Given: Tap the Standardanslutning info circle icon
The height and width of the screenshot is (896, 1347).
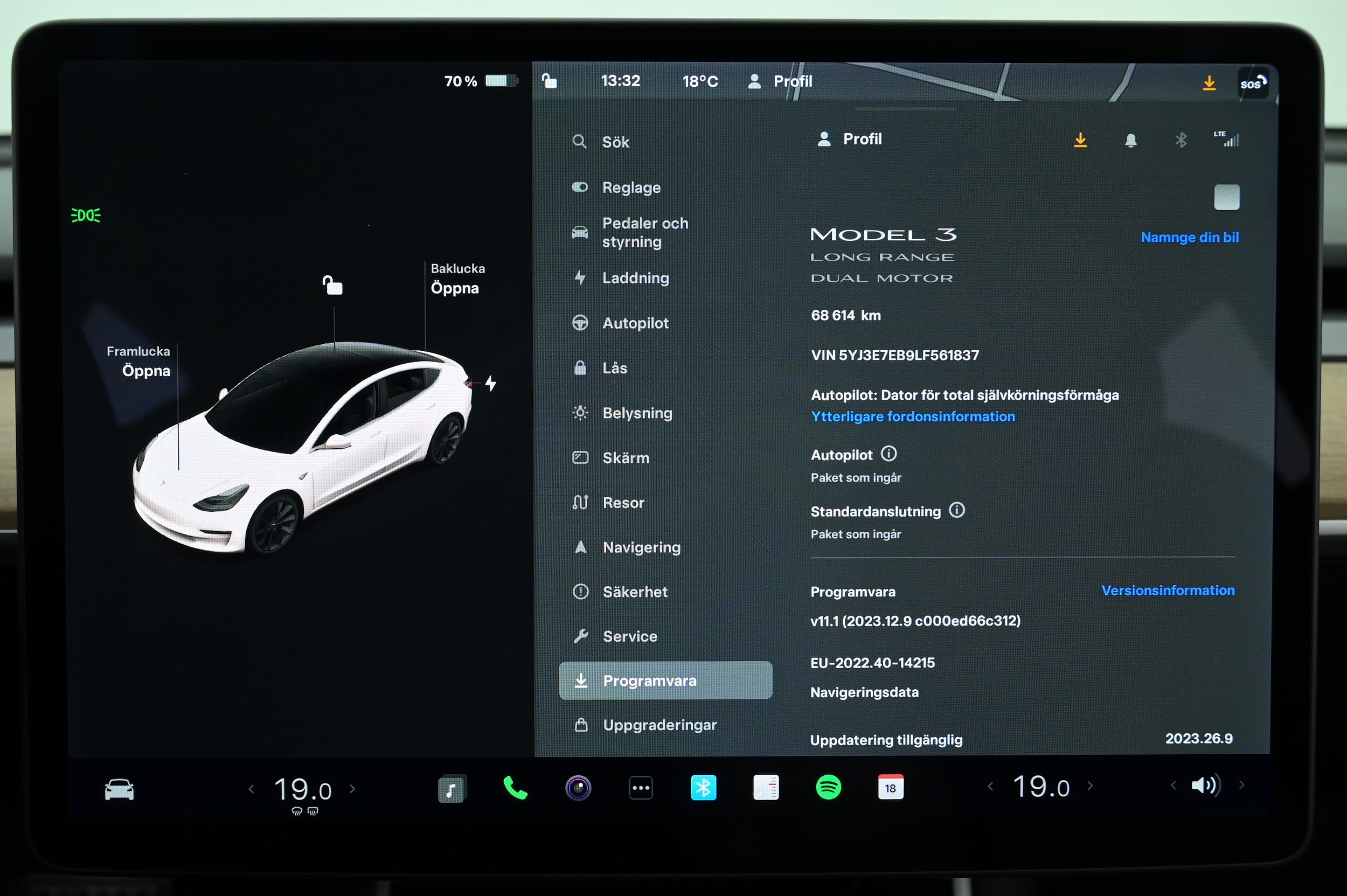Looking at the screenshot, I should (957, 510).
